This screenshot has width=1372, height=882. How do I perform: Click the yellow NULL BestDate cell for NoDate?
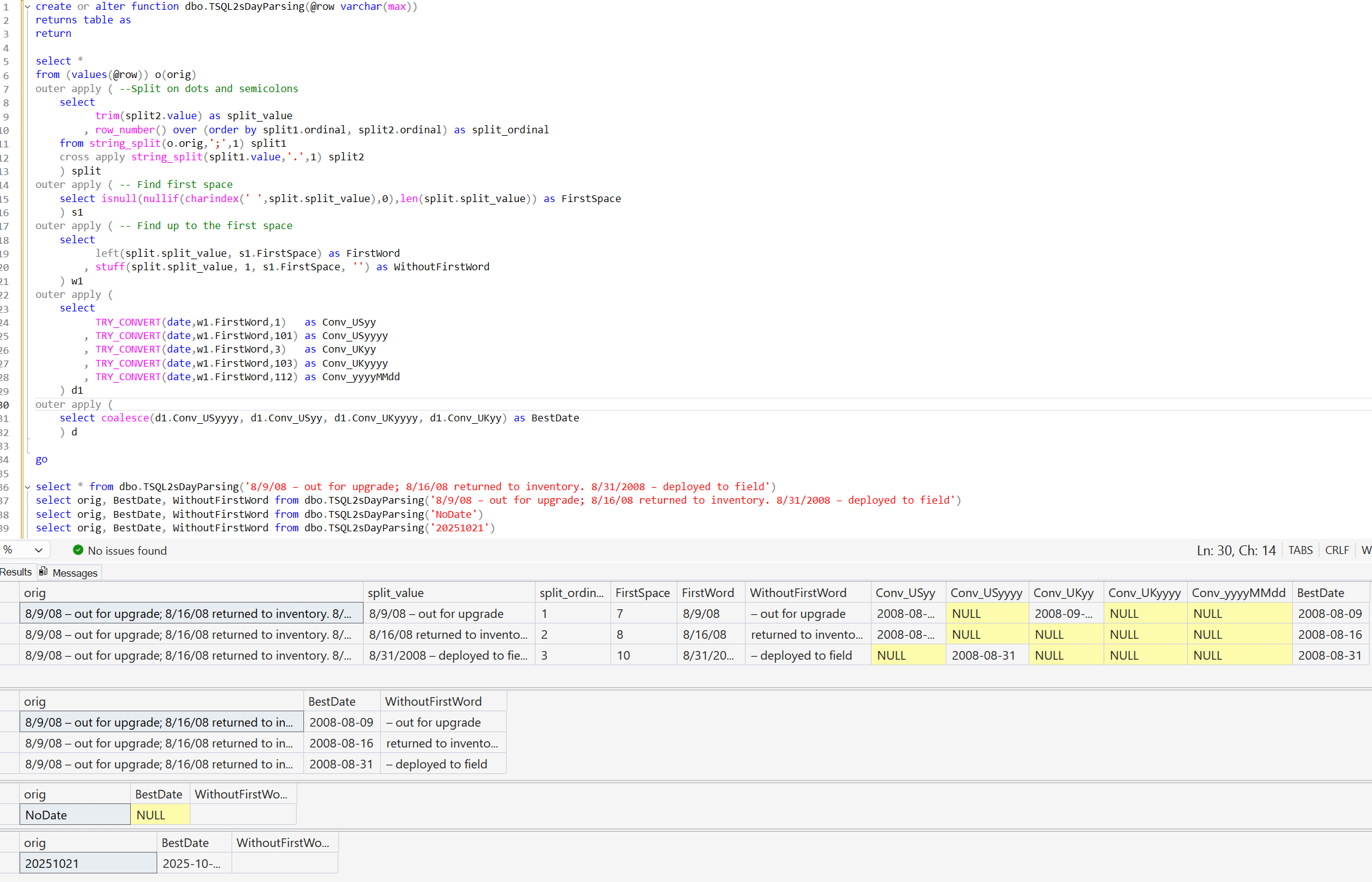pos(160,815)
